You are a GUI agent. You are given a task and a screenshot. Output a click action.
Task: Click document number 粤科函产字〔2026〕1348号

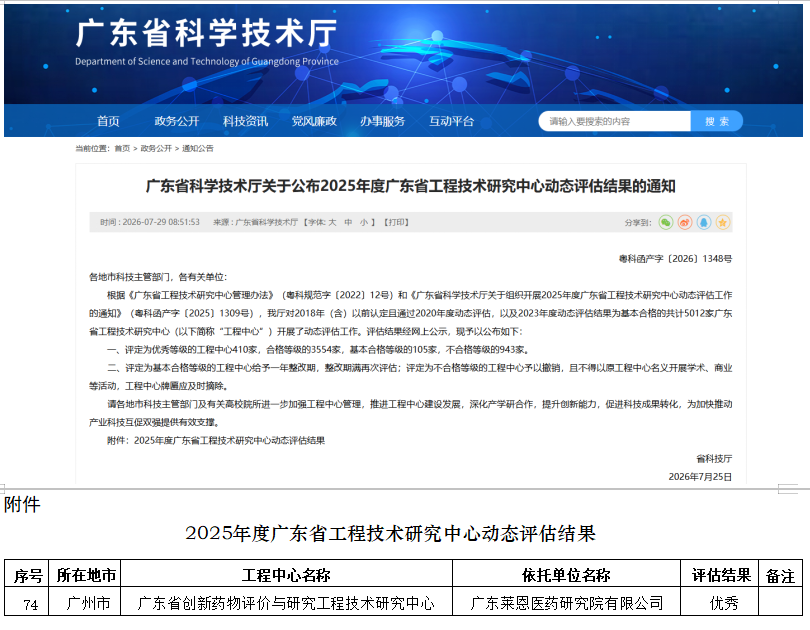pyautogui.click(x=676, y=259)
